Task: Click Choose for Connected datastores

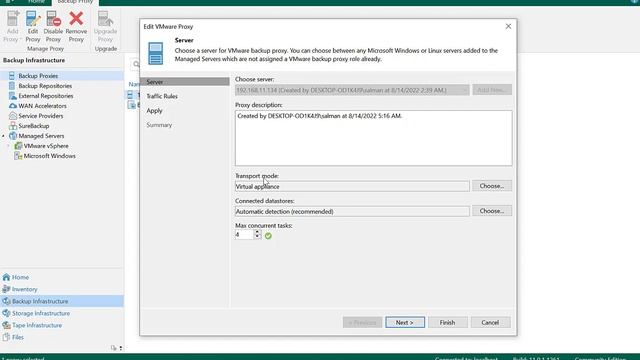Action: 492,211
